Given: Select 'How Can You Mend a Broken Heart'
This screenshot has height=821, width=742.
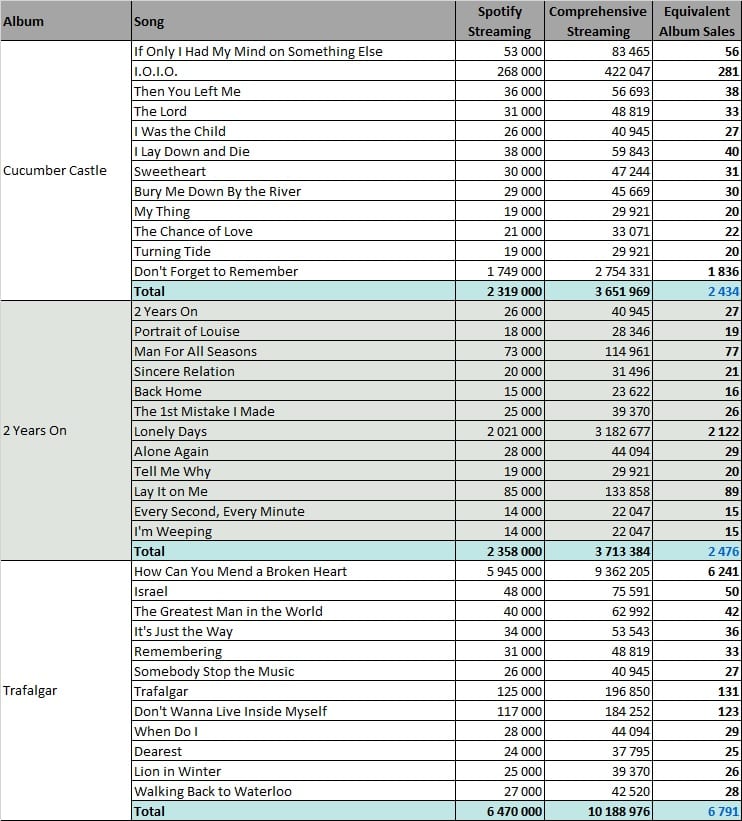Looking at the screenshot, I should pos(293,571).
